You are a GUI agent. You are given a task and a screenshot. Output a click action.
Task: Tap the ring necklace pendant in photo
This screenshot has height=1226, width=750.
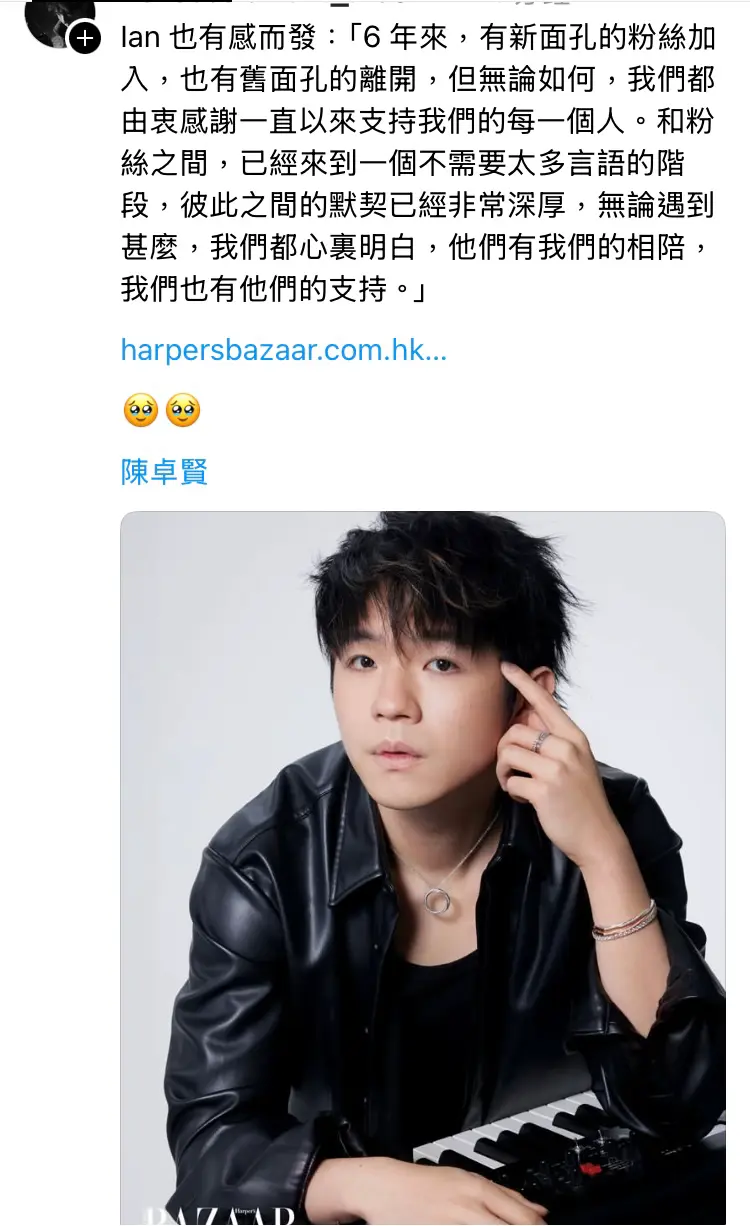[x=437, y=900]
